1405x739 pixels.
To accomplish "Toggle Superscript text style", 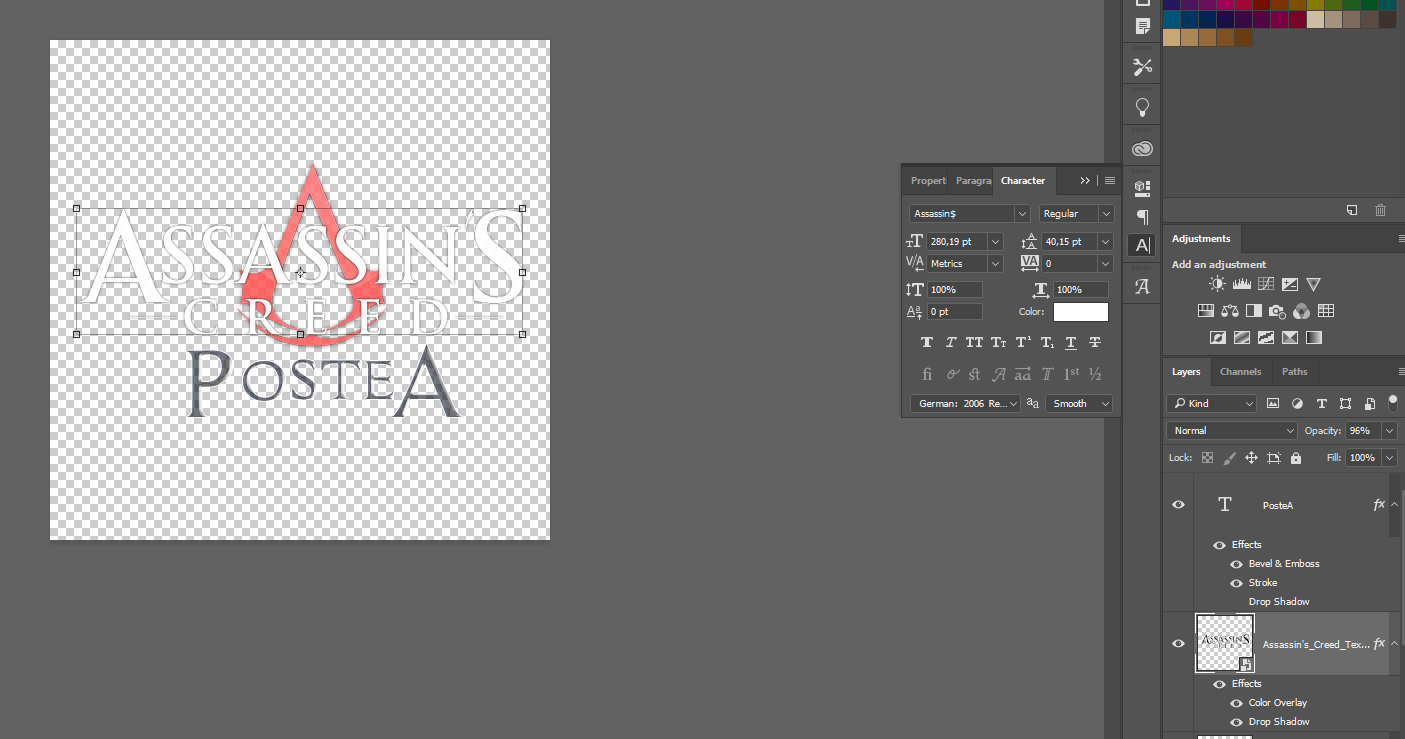I will click(1023, 343).
